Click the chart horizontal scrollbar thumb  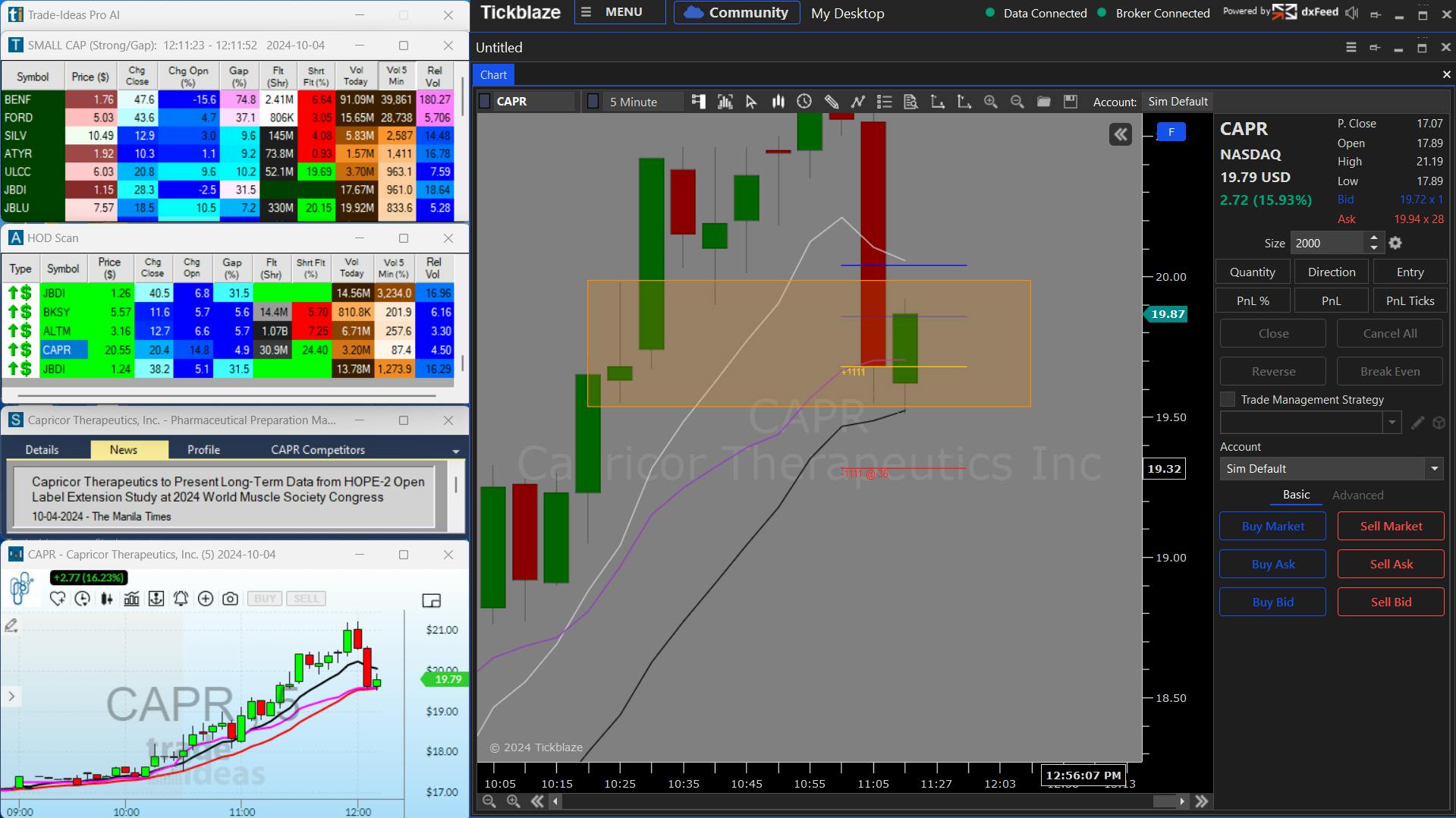1165,801
